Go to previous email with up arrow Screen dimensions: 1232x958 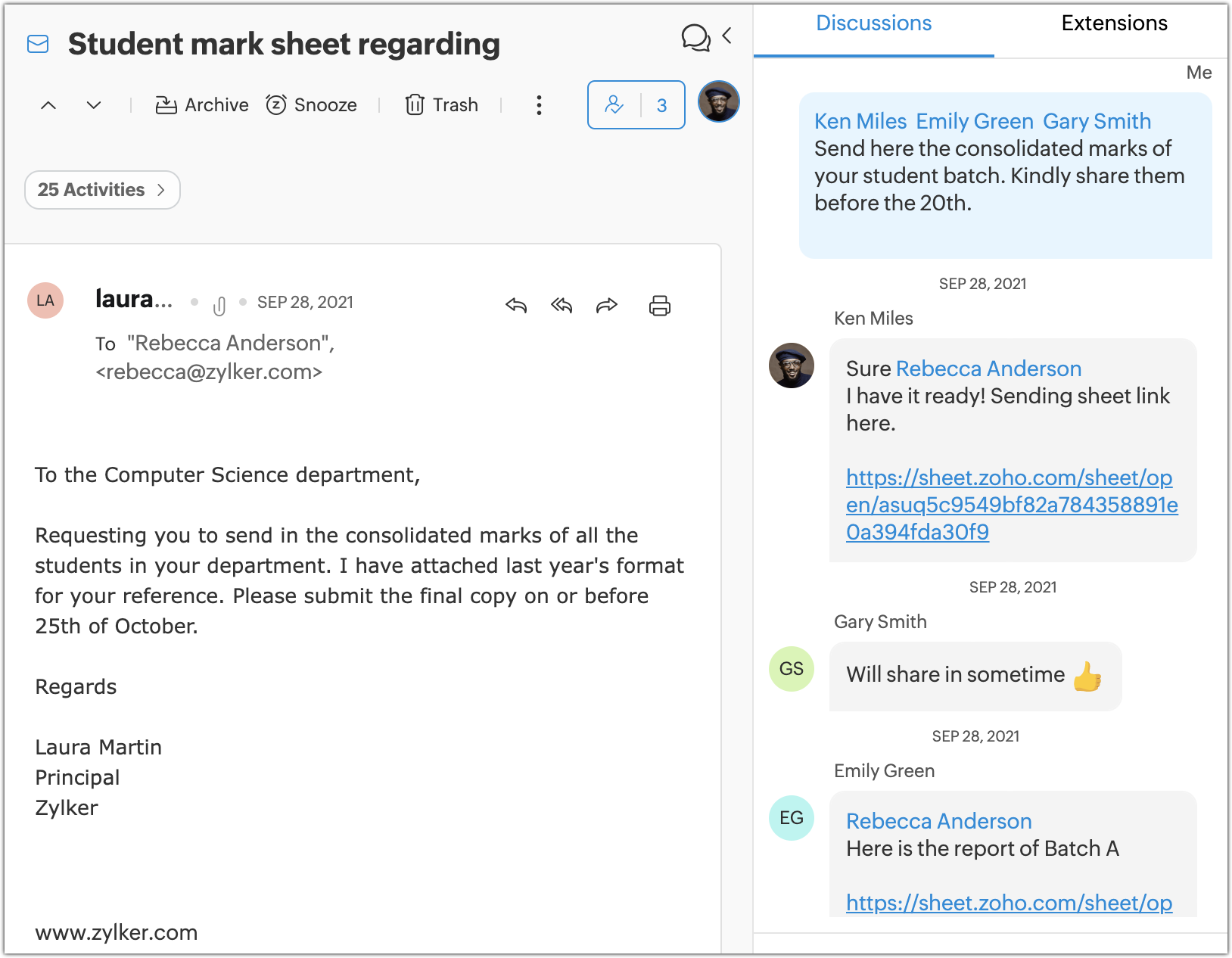pyautogui.click(x=48, y=105)
